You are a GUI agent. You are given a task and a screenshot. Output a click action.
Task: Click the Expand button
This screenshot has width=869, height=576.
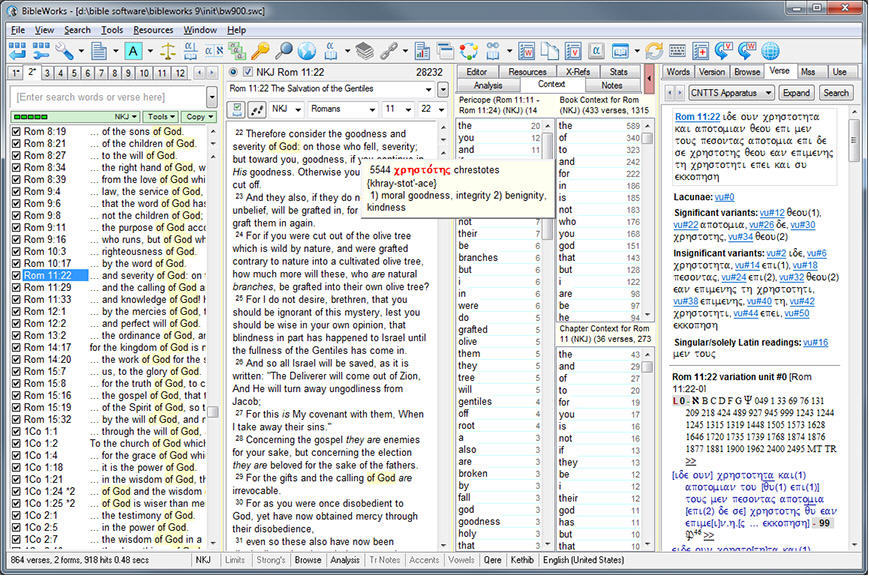point(796,92)
